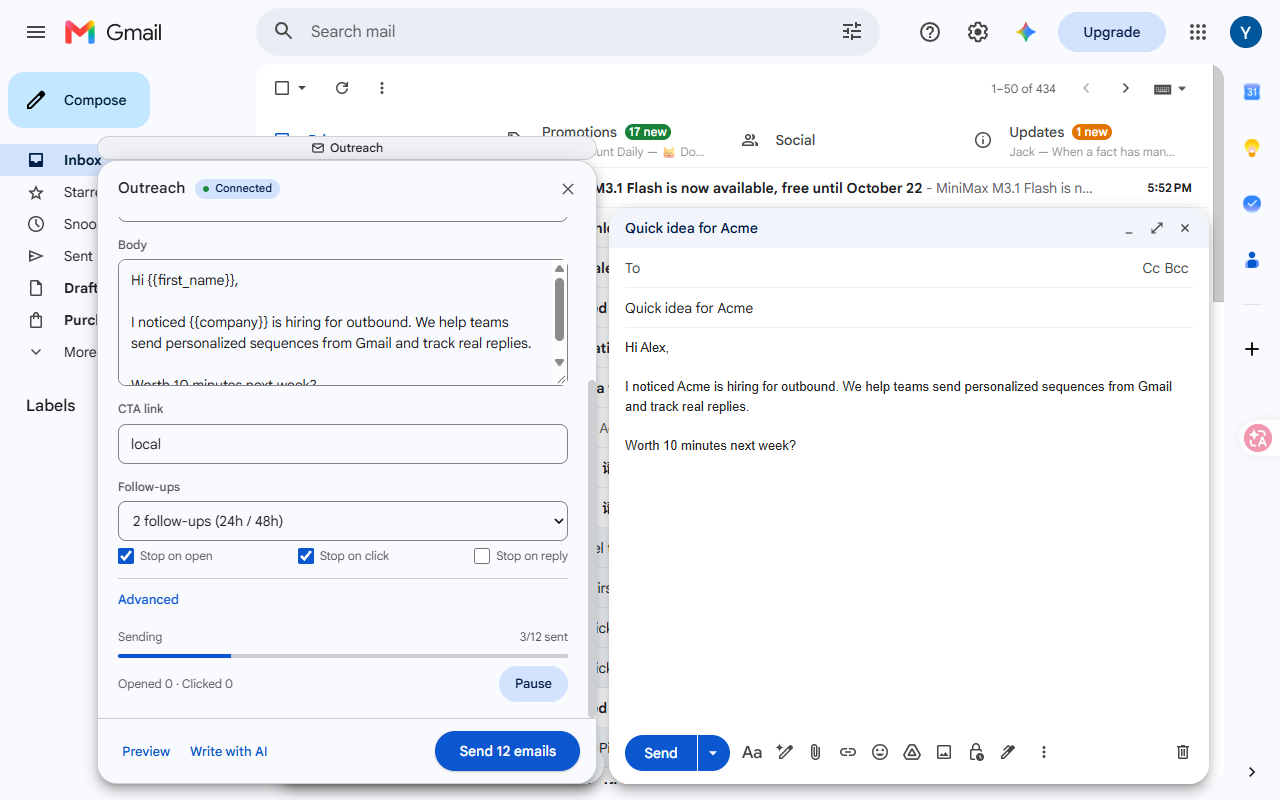Open Gmail settings gear
This screenshot has width=1280, height=800.
coord(978,32)
